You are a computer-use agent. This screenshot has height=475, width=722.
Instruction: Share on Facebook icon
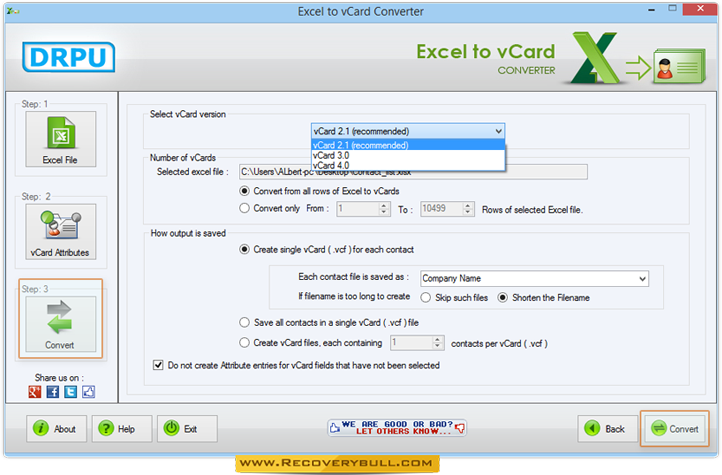click(x=52, y=392)
